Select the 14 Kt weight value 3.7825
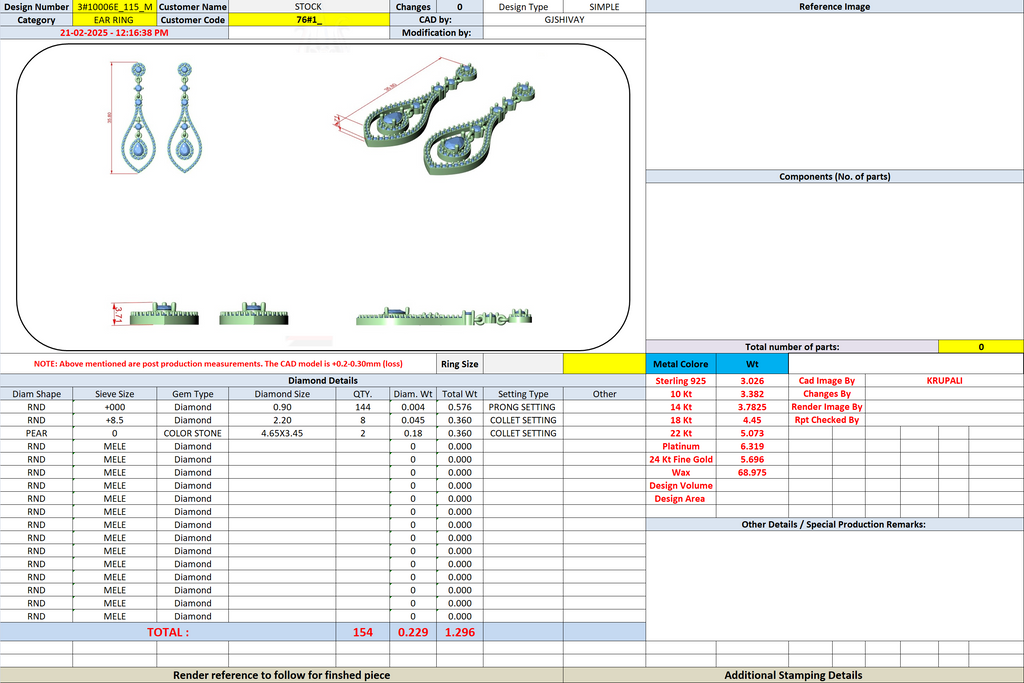 [752, 407]
